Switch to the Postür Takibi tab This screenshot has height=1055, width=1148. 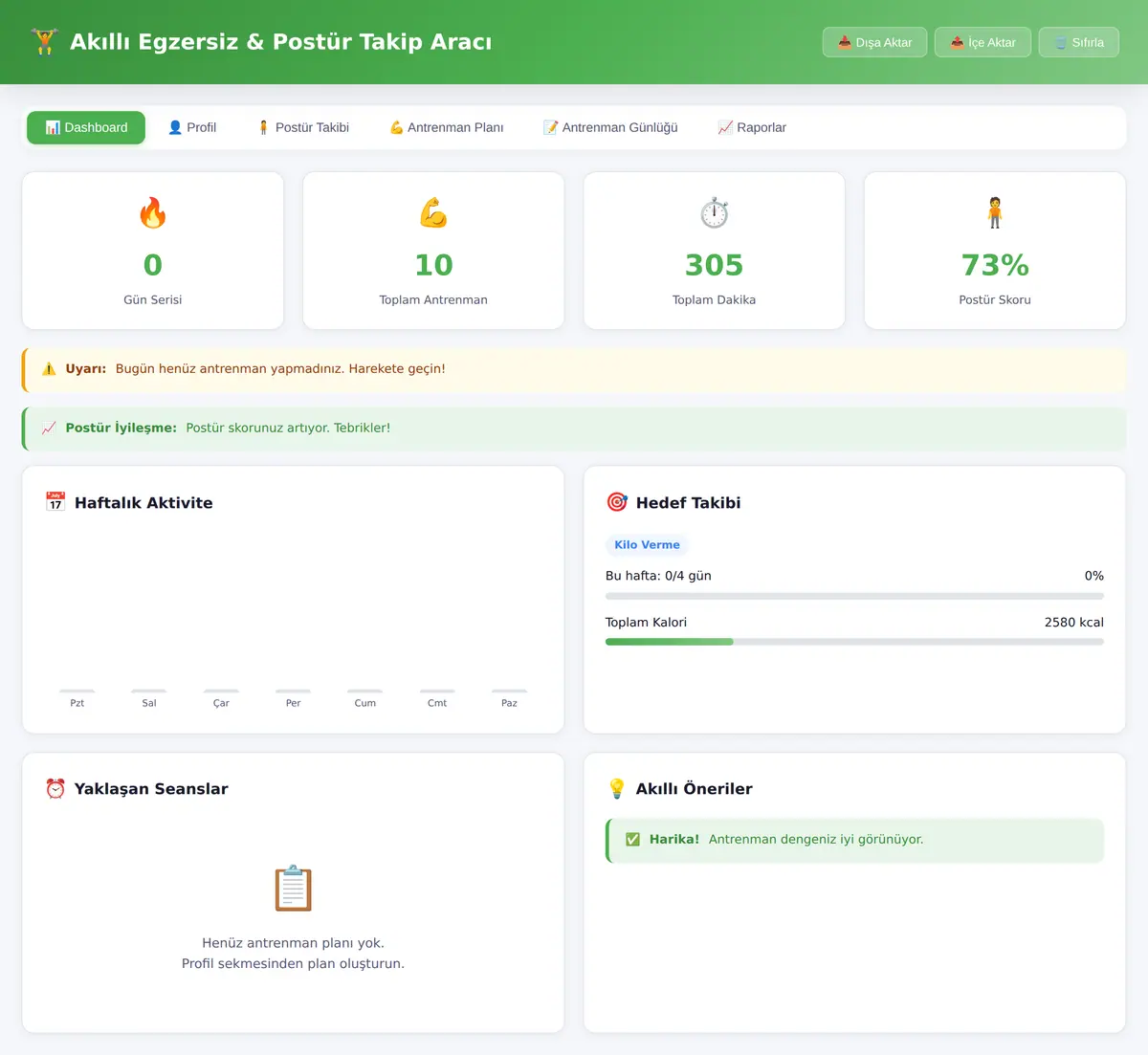click(x=303, y=127)
